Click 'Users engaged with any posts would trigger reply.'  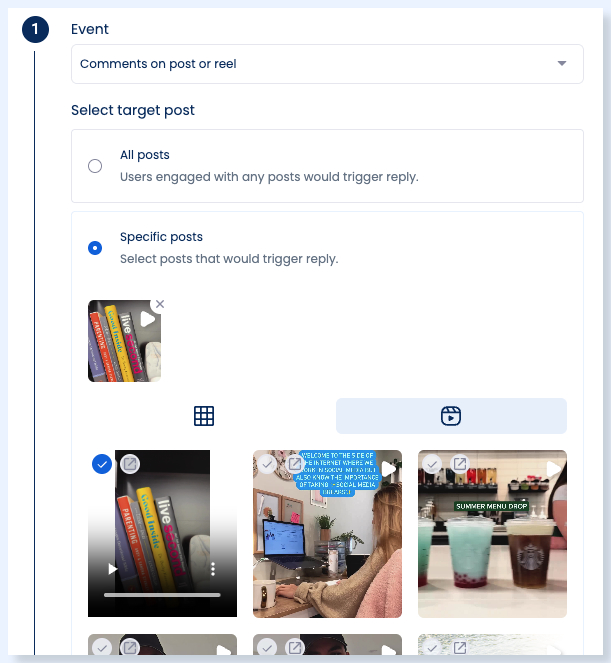(x=269, y=177)
